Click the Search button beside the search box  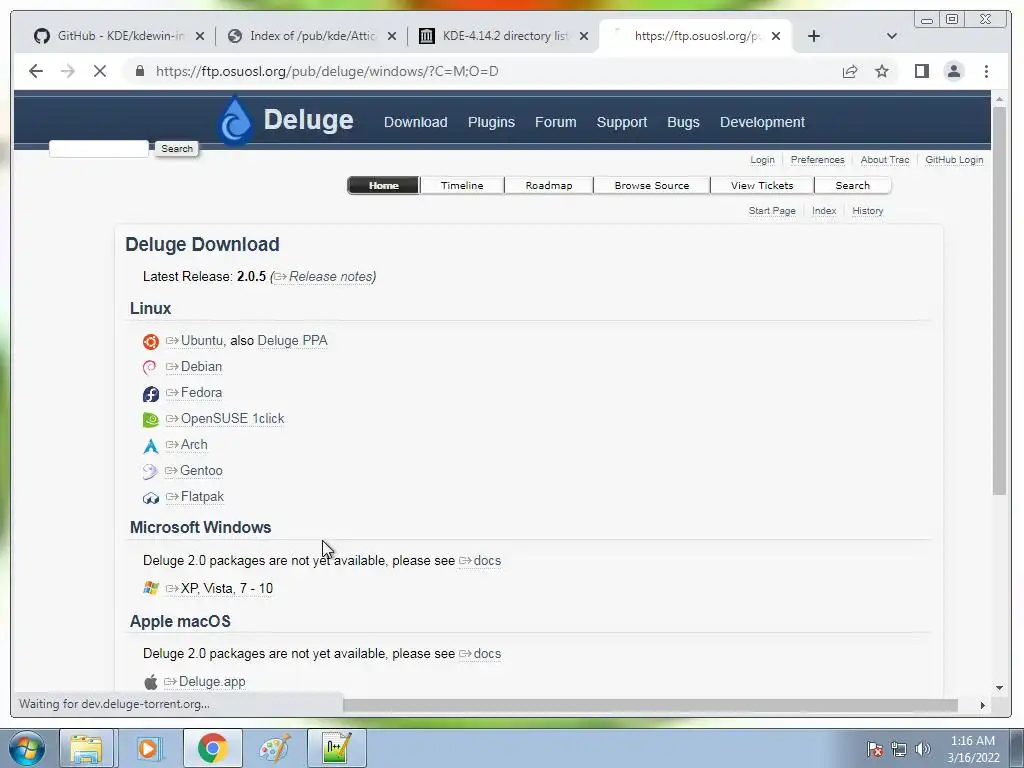(177, 149)
